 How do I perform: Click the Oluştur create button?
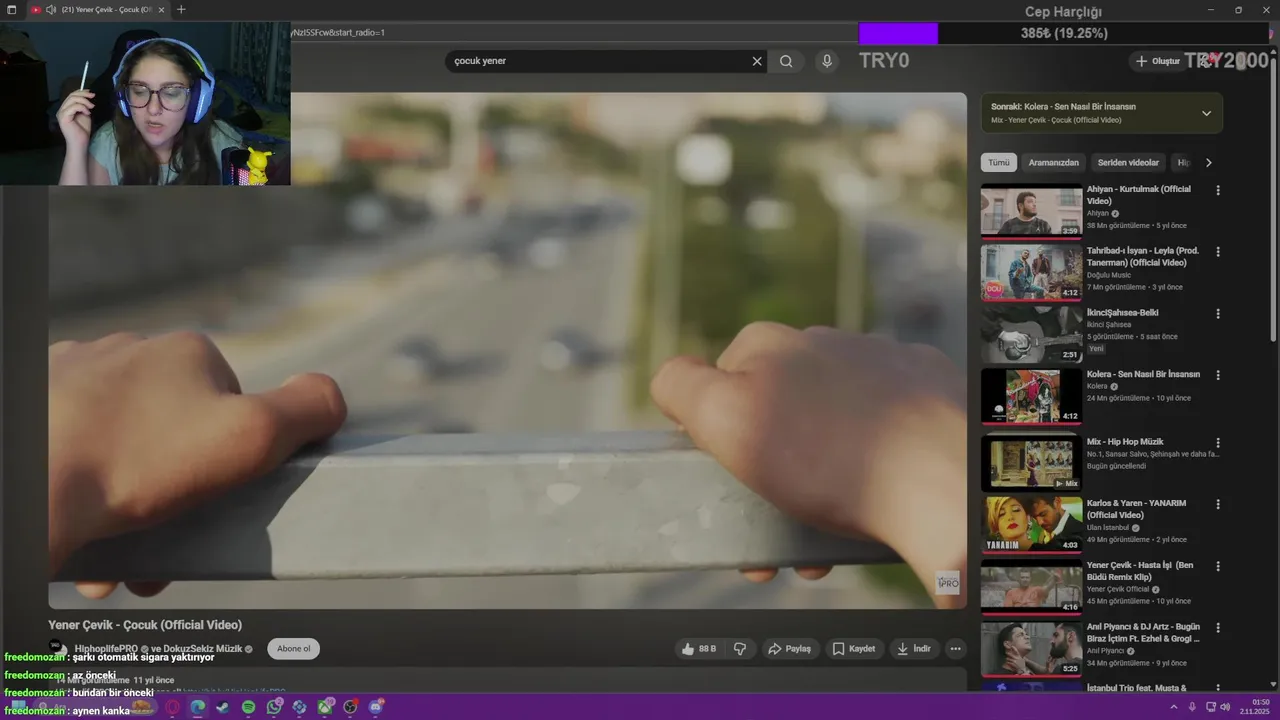pos(1158,61)
